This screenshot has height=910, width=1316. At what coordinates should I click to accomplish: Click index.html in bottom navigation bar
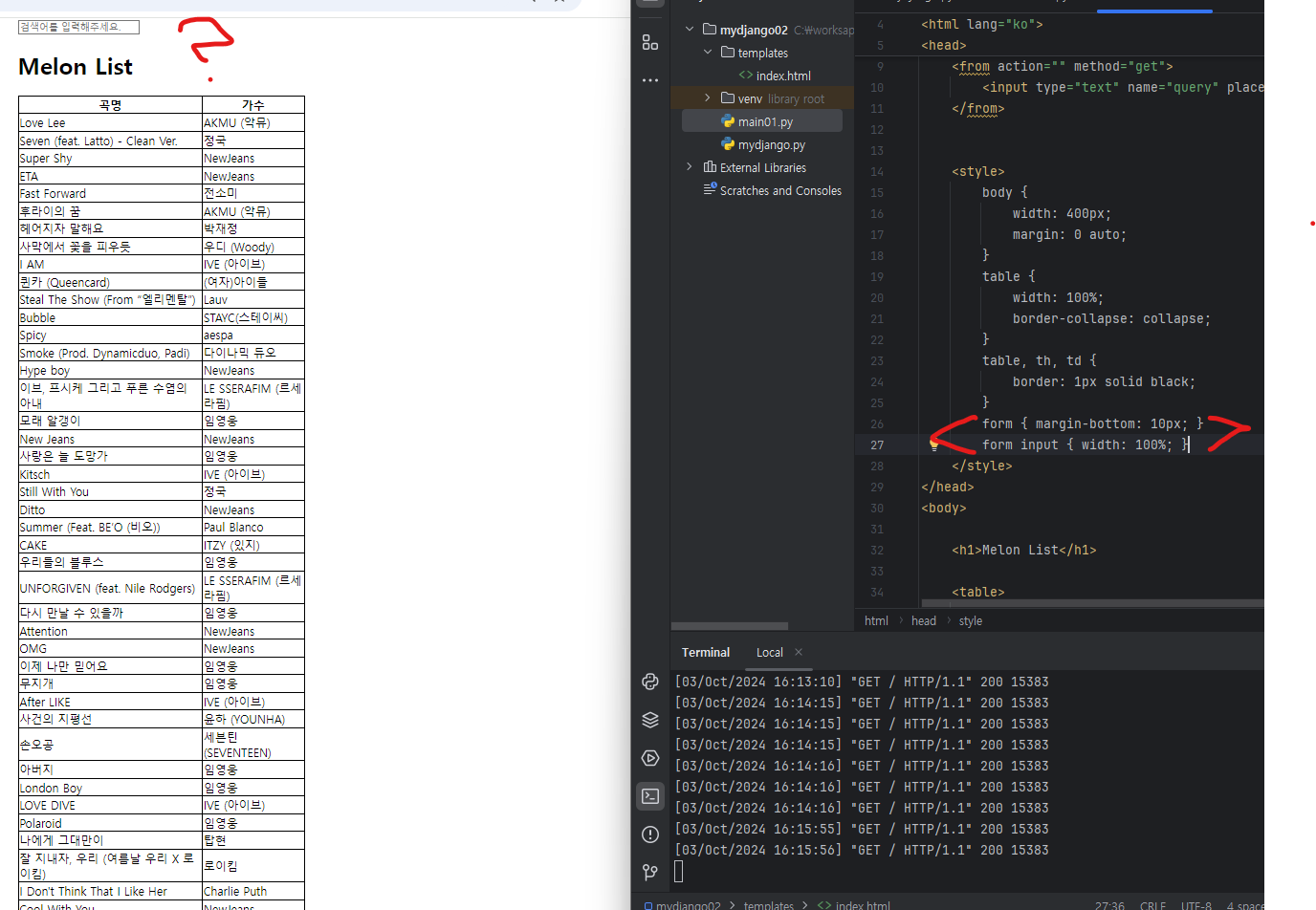tap(863, 905)
